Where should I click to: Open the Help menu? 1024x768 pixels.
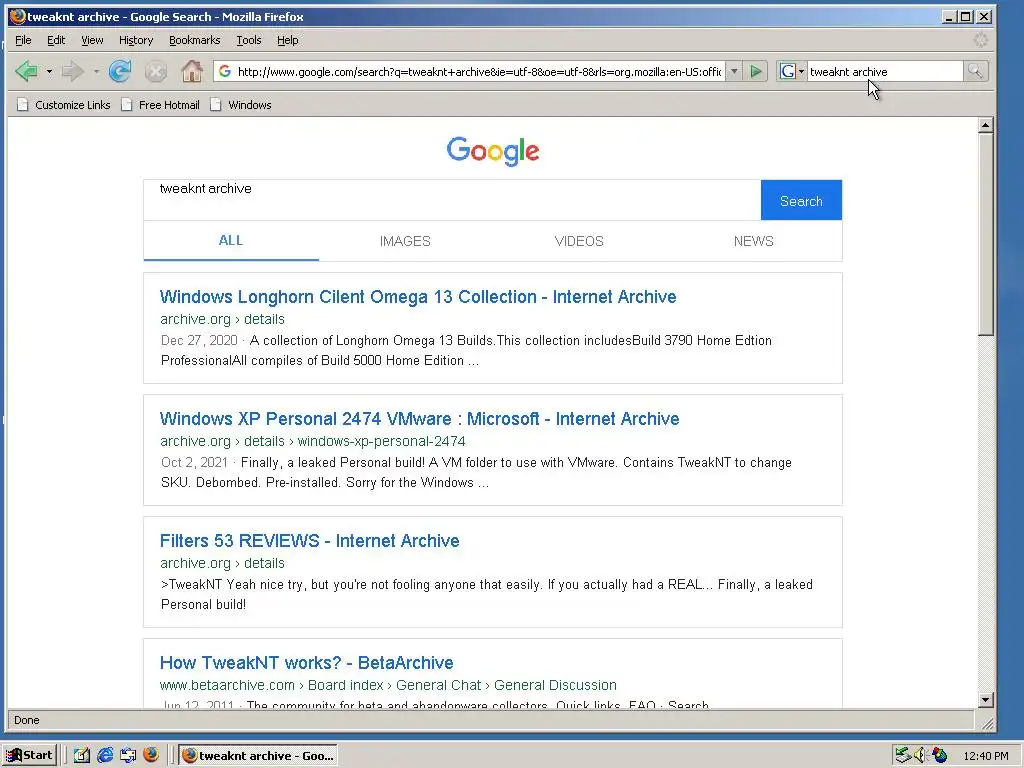pyautogui.click(x=287, y=40)
